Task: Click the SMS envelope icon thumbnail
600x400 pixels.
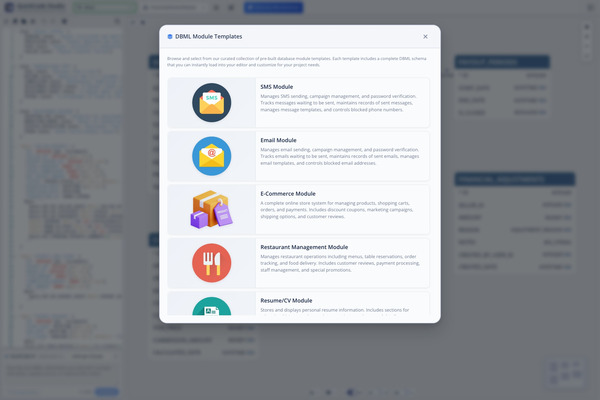Action: tap(212, 103)
